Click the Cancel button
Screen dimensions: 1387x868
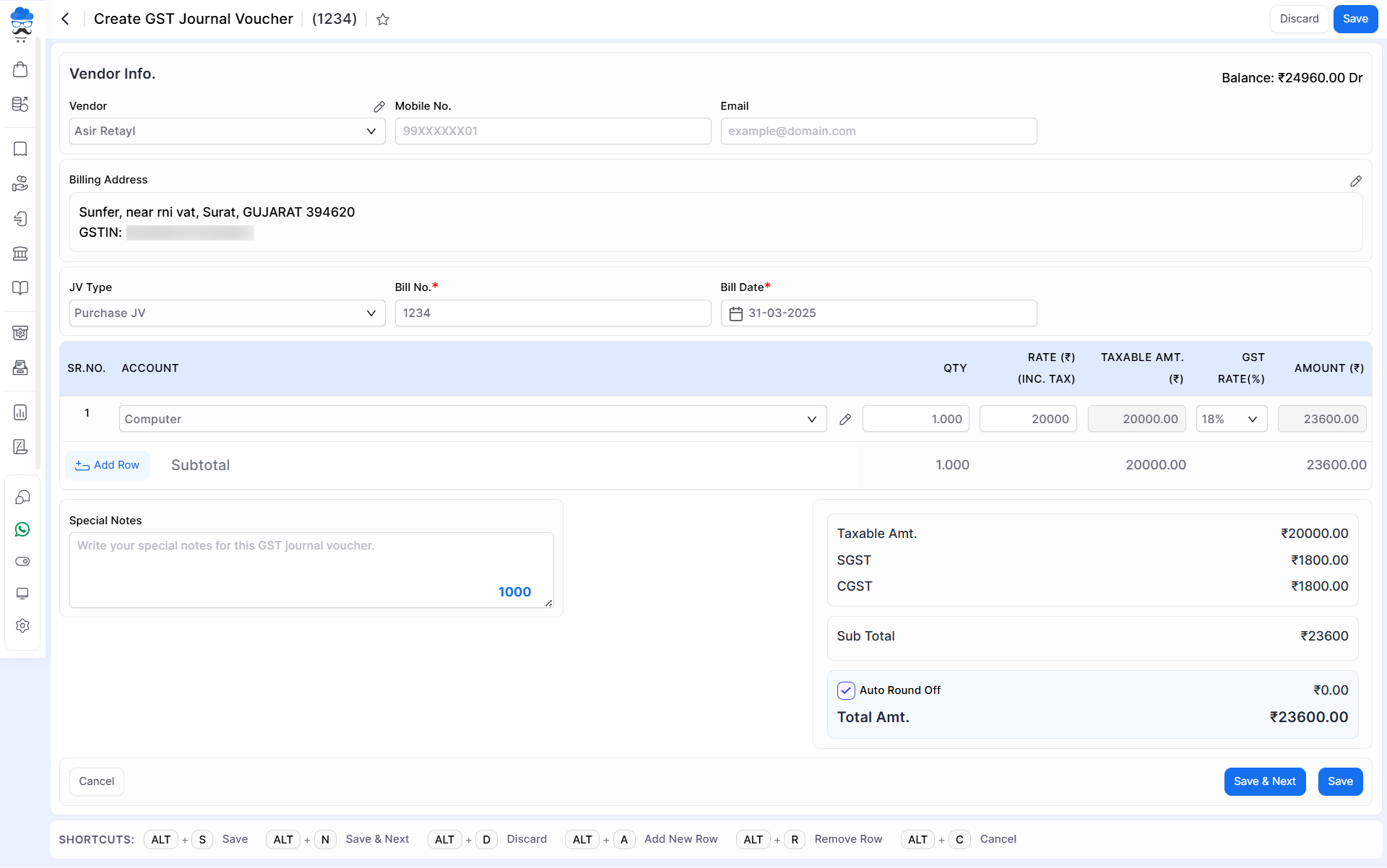tap(96, 781)
